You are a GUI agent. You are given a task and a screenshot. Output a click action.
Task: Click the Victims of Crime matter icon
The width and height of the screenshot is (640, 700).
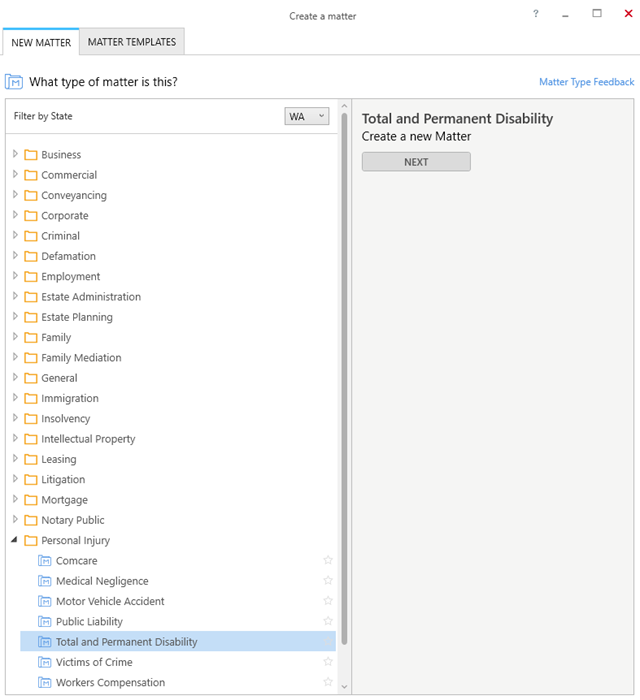pyautogui.click(x=44, y=662)
